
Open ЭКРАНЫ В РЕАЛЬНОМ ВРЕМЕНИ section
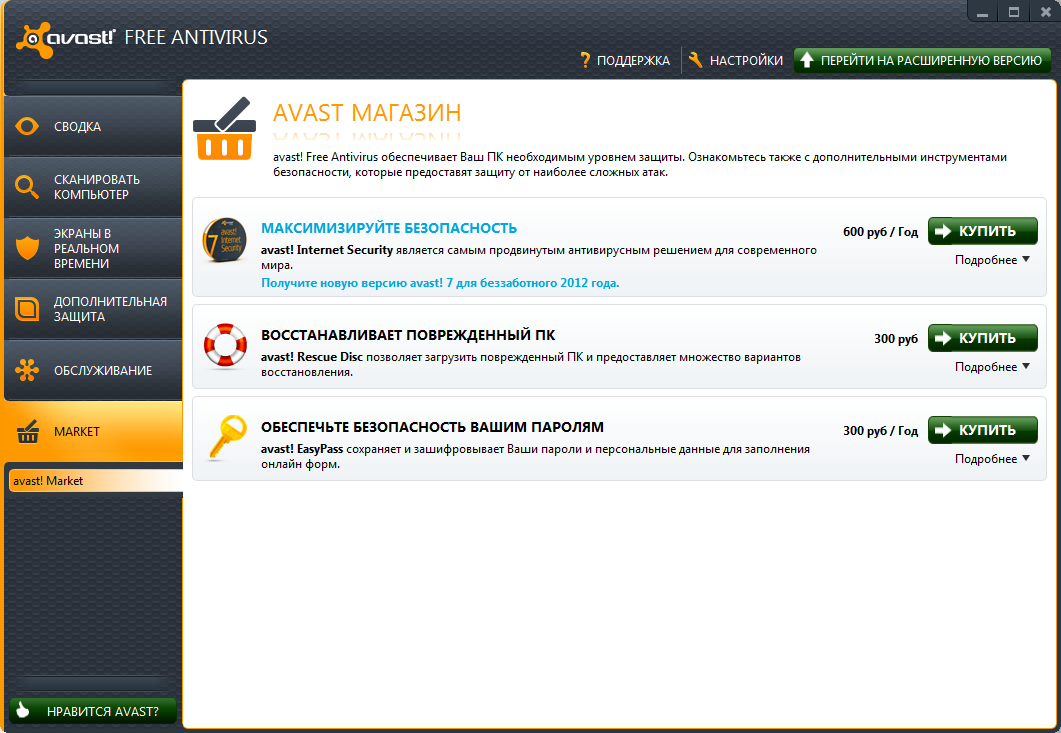click(x=93, y=248)
